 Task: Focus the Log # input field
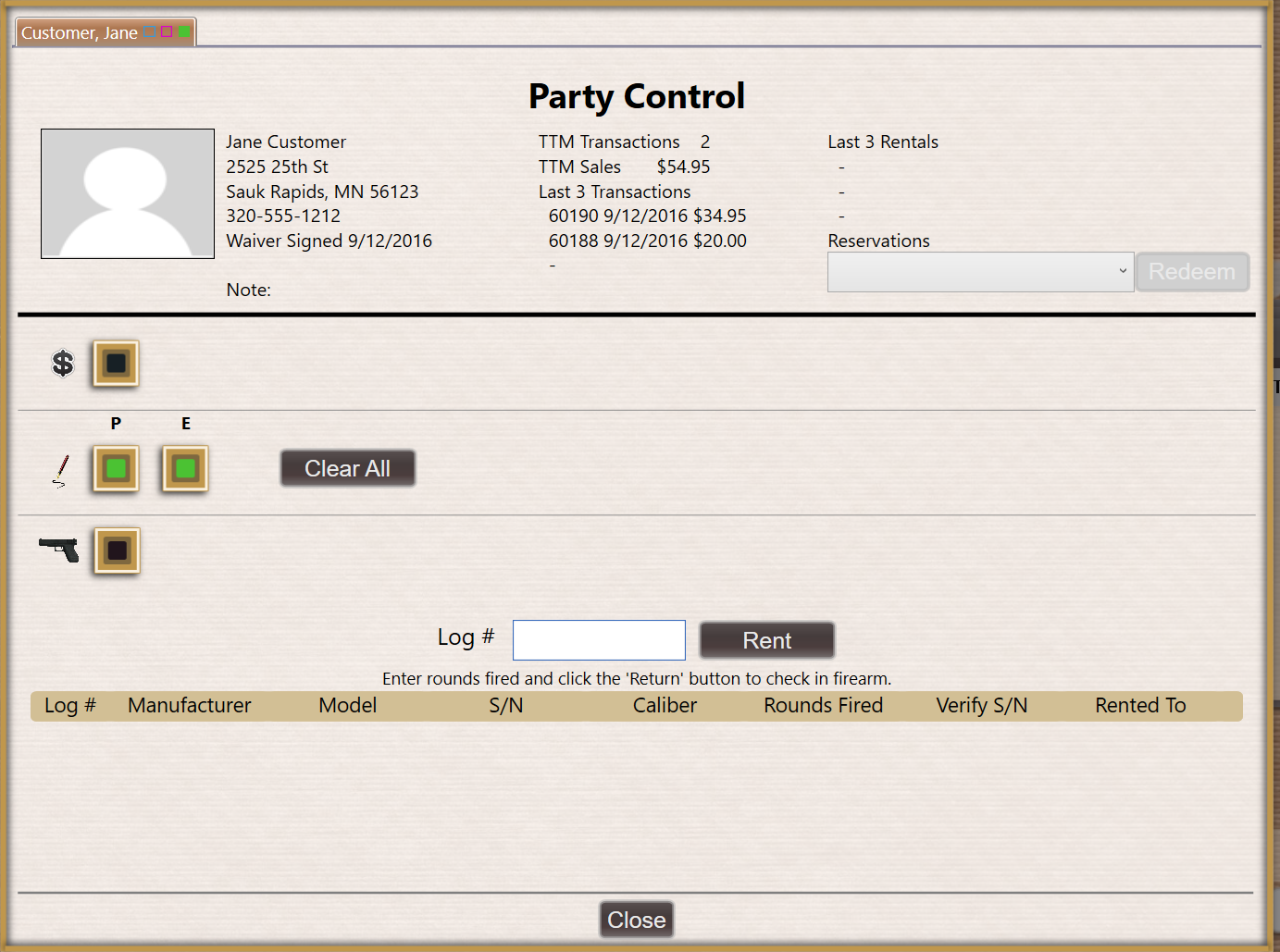[x=599, y=640]
